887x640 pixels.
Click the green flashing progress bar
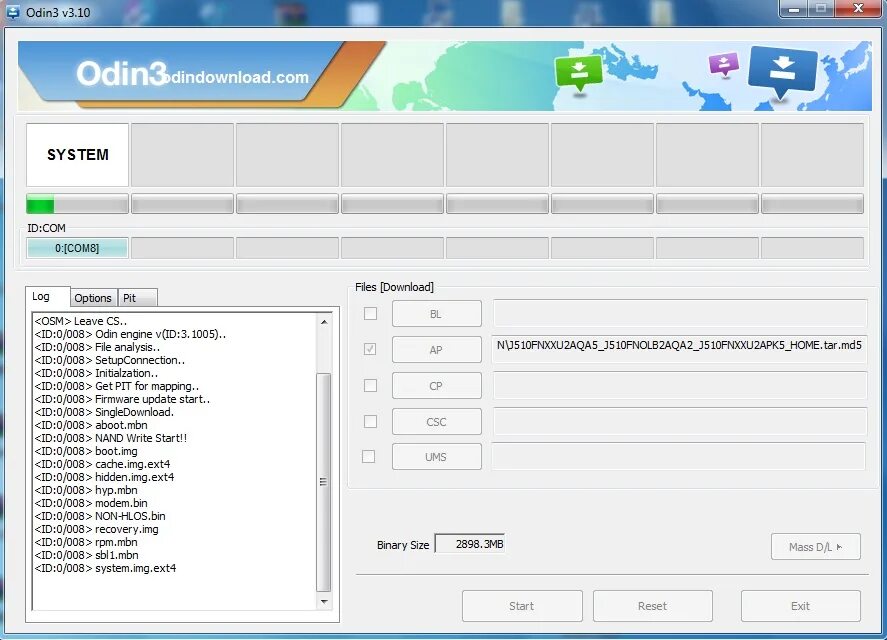pos(77,204)
